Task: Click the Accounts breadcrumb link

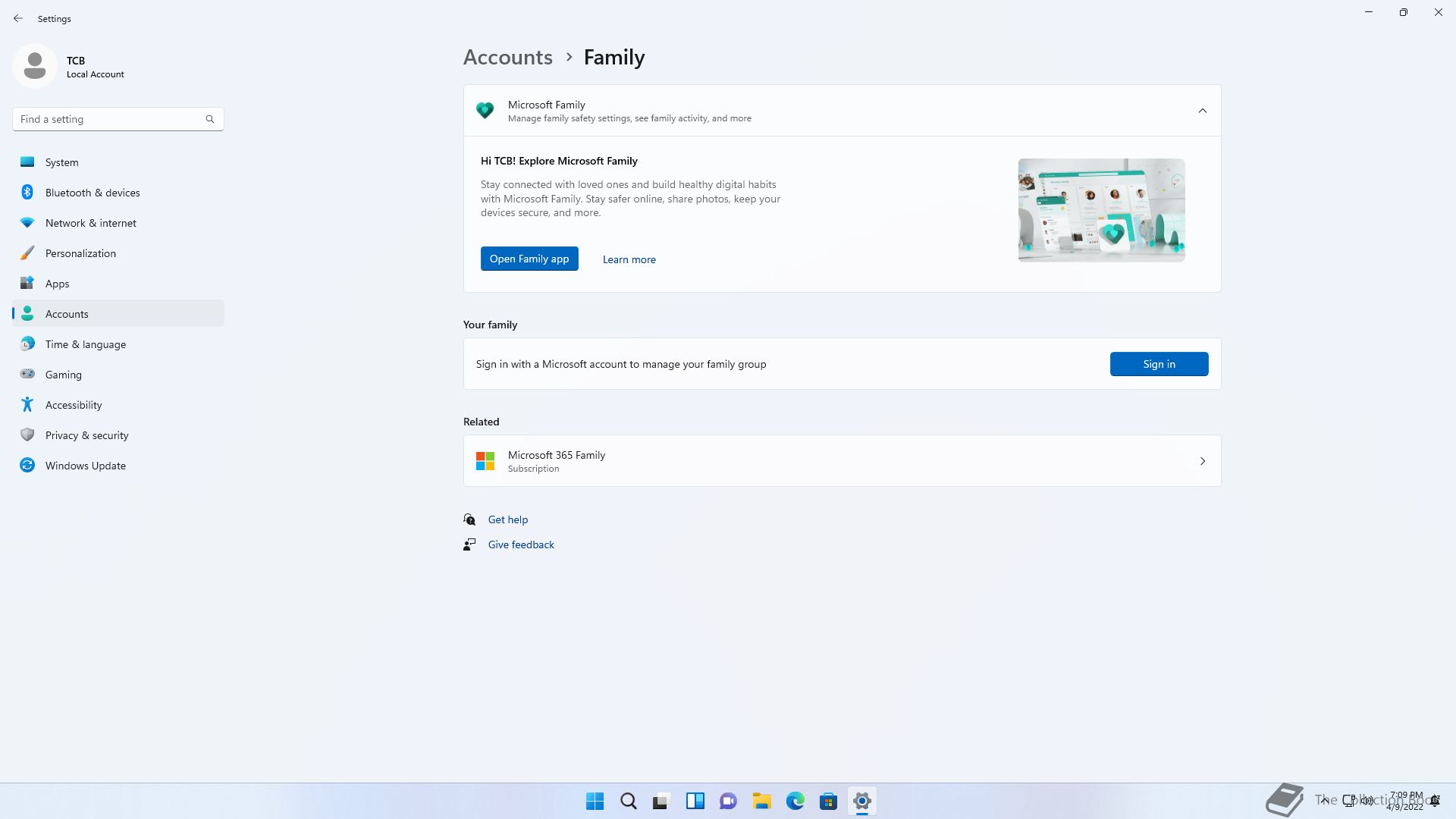Action: tap(508, 58)
